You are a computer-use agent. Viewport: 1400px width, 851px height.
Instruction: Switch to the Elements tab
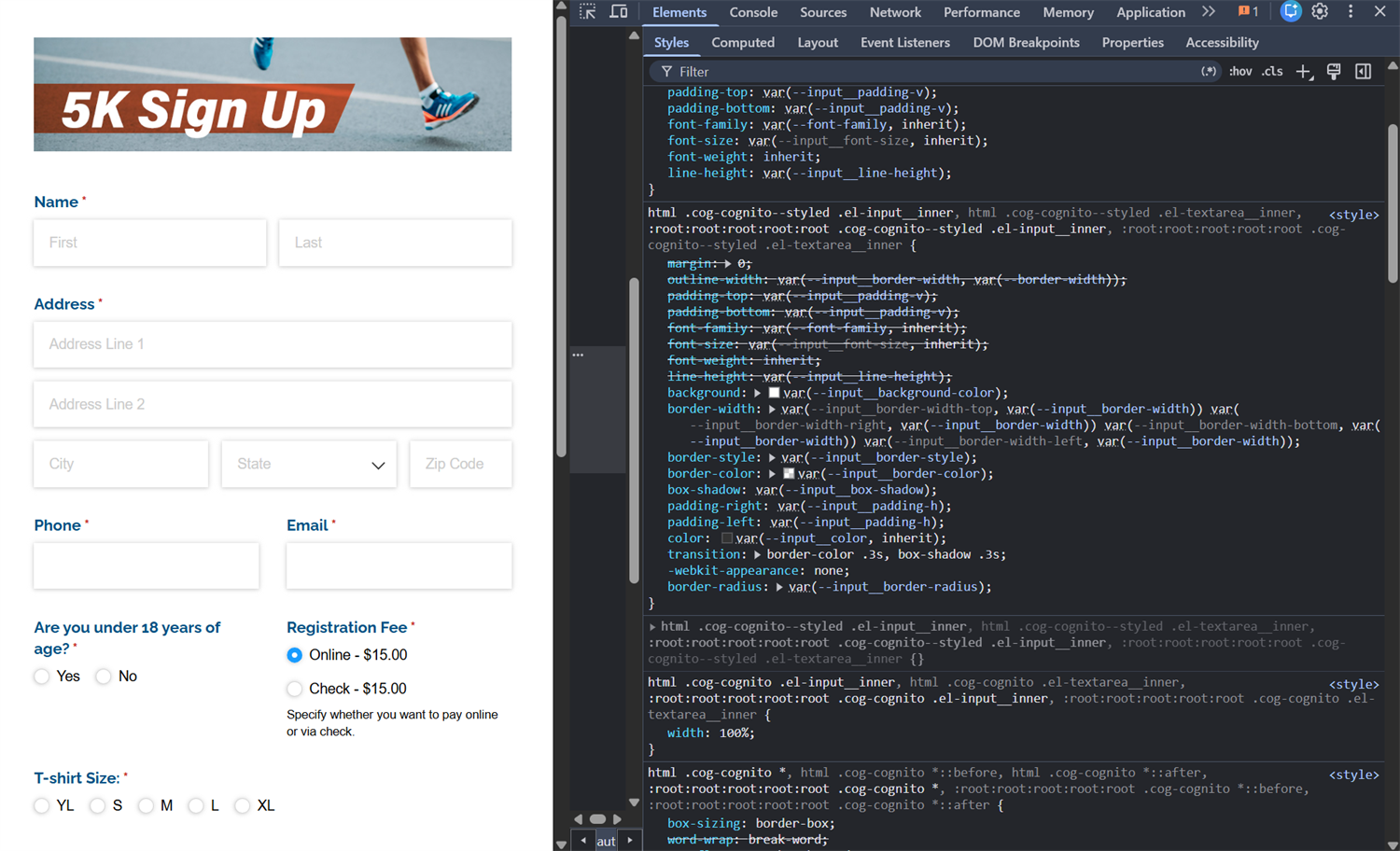pyautogui.click(x=679, y=12)
